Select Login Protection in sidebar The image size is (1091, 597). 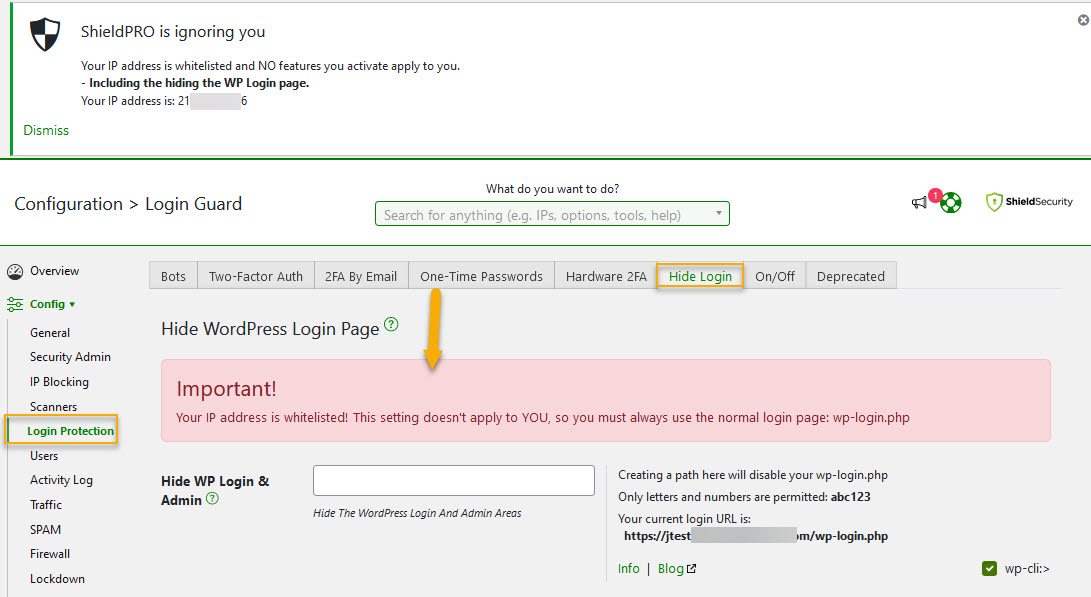tap(70, 431)
